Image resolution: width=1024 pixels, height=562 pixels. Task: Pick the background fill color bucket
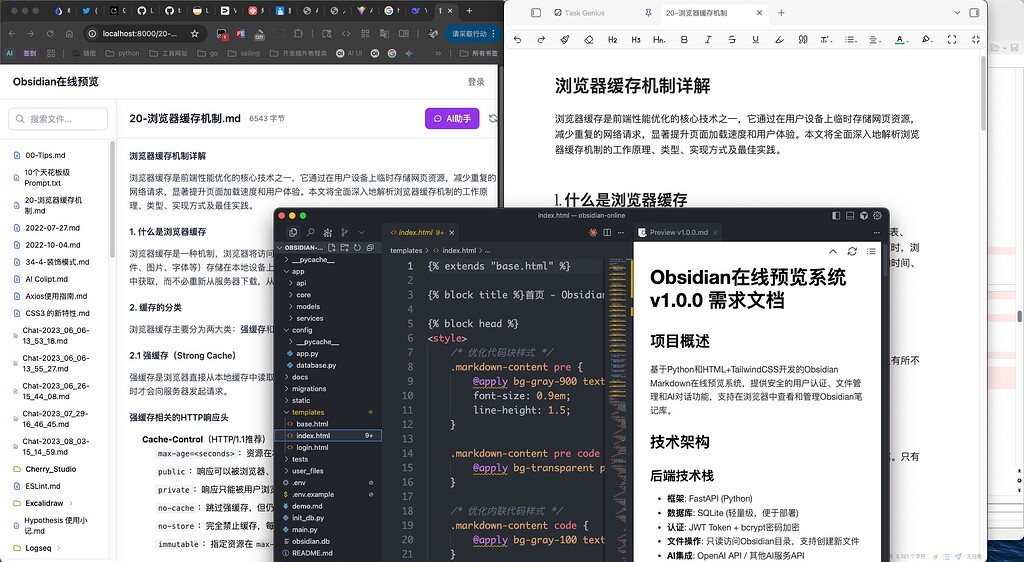click(x=927, y=40)
